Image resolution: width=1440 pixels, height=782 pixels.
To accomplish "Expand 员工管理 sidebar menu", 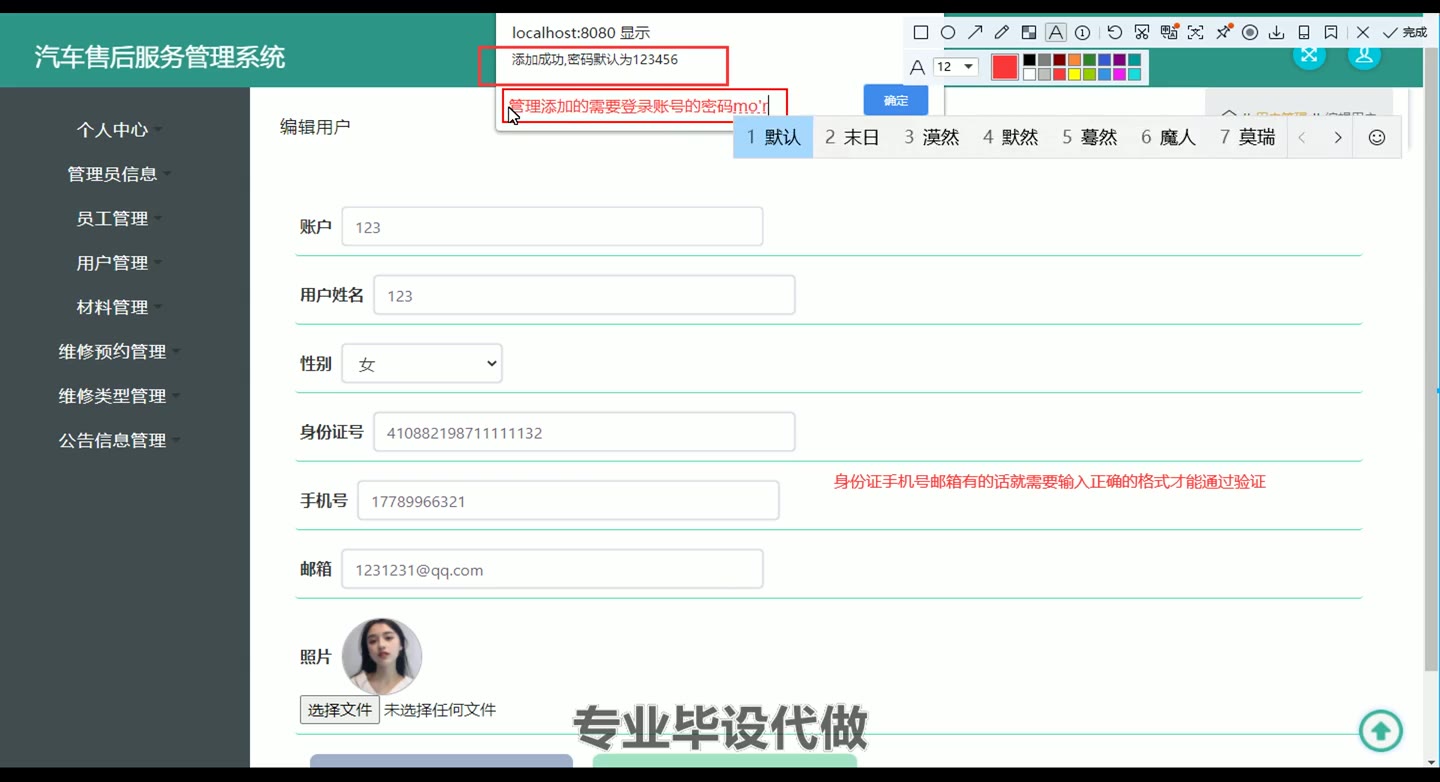I will (118, 218).
